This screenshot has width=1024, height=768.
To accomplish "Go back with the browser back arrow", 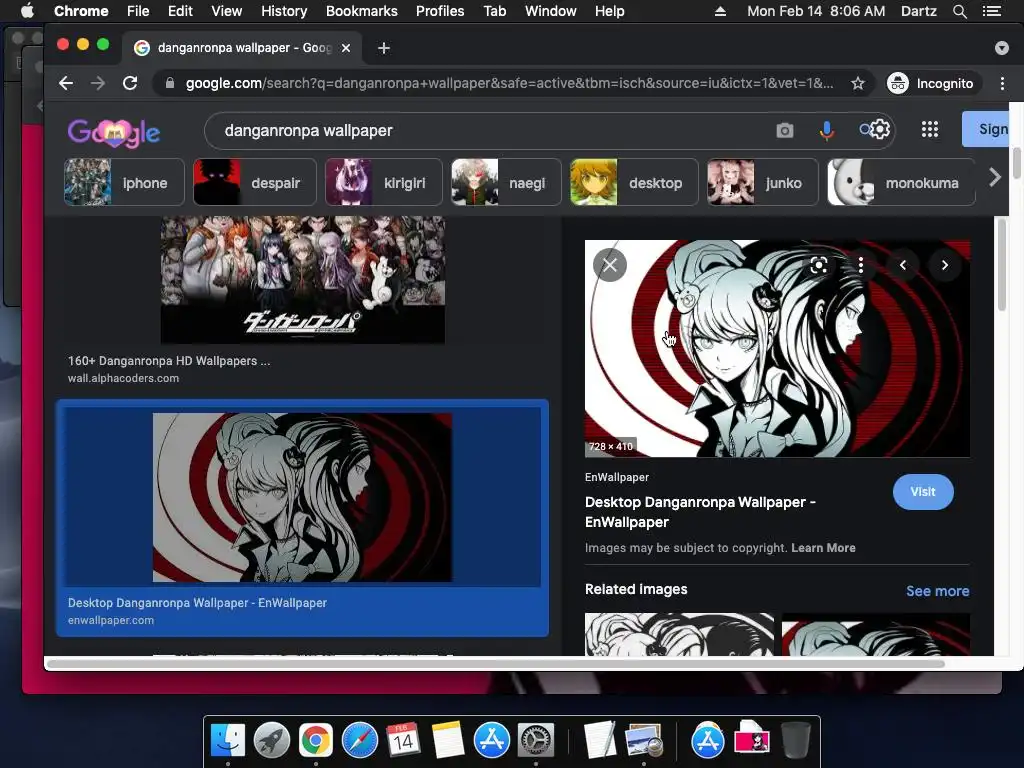I will (66, 83).
